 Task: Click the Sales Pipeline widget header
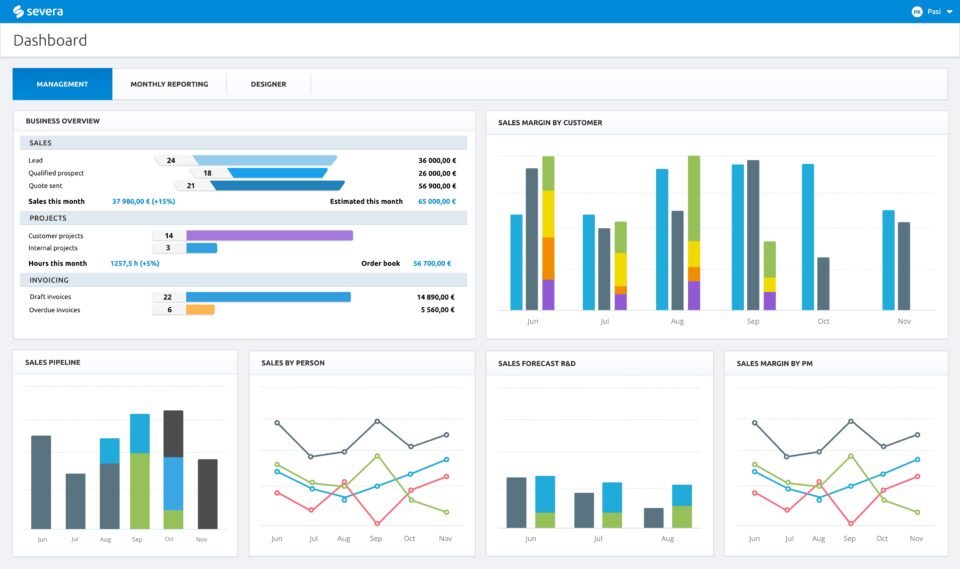[x=53, y=362]
